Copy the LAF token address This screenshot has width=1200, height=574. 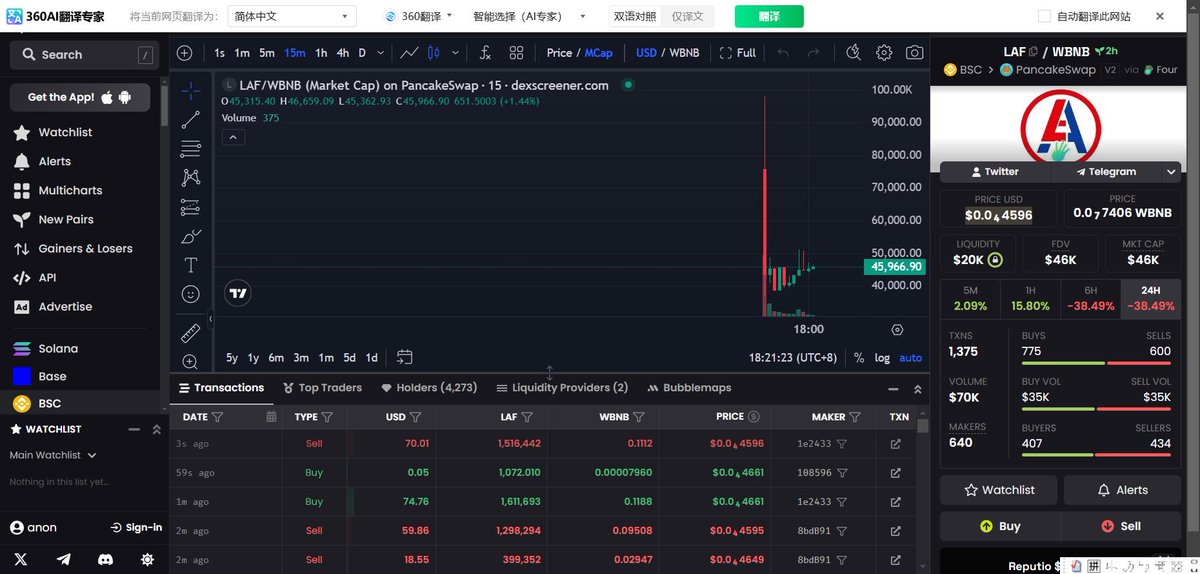pos(1034,52)
